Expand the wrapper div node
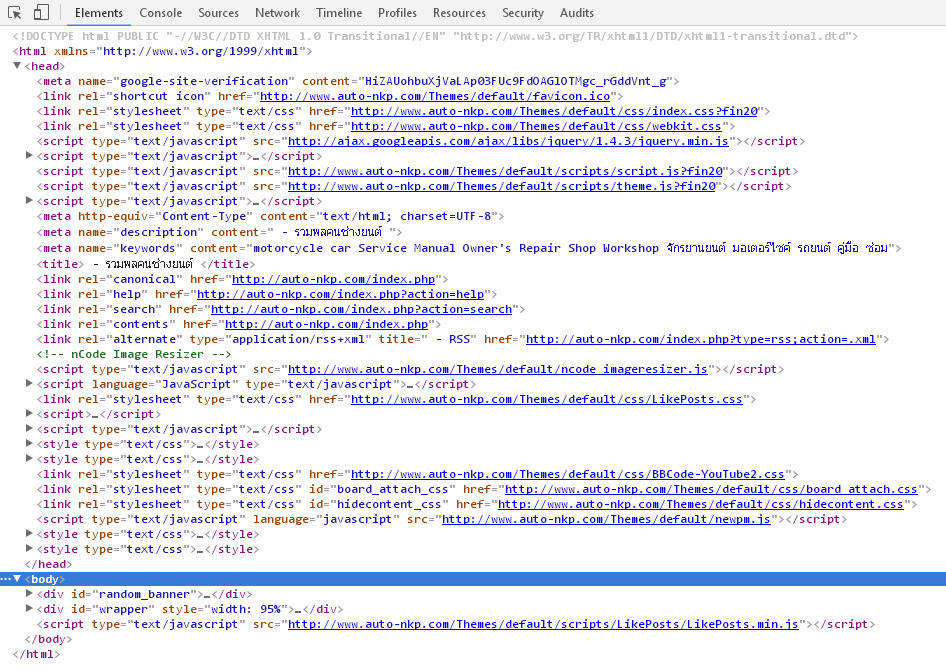946x669 pixels. coord(29,609)
